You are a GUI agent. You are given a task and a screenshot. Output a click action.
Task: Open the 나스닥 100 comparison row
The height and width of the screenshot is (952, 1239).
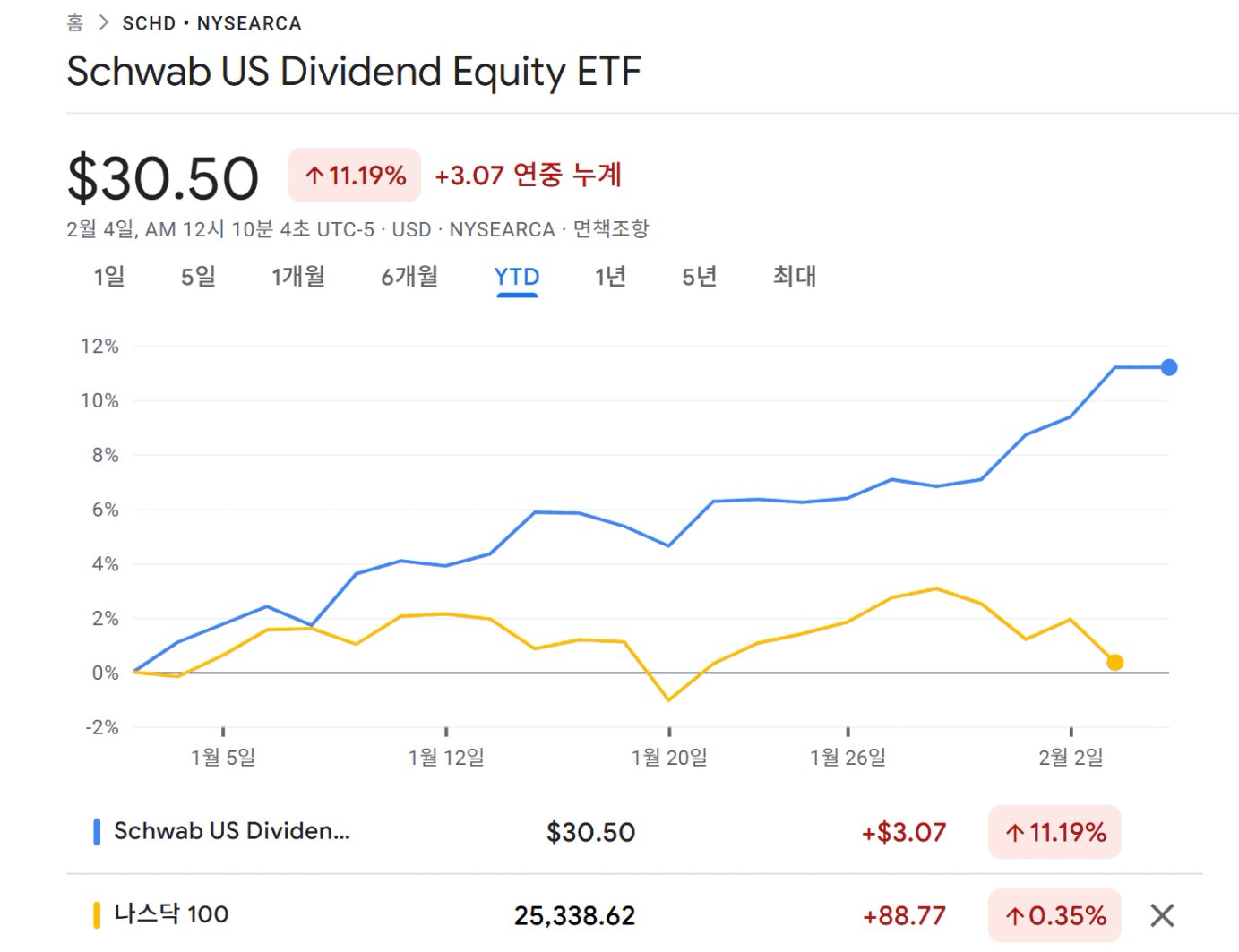point(171,915)
